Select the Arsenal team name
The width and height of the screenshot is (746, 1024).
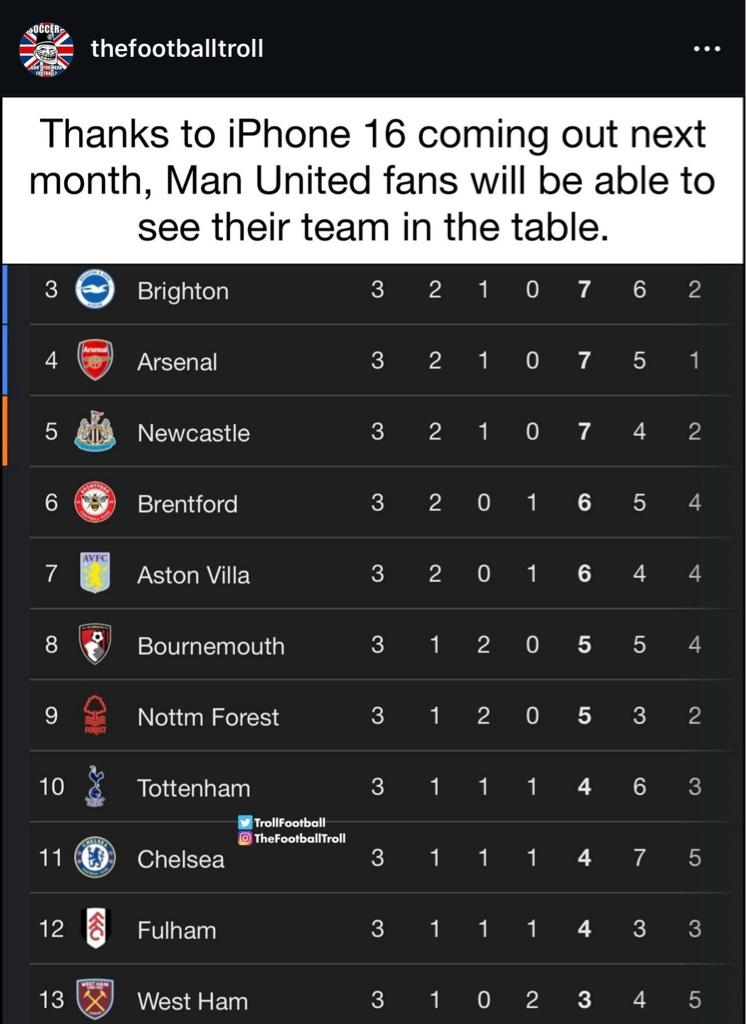177,362
